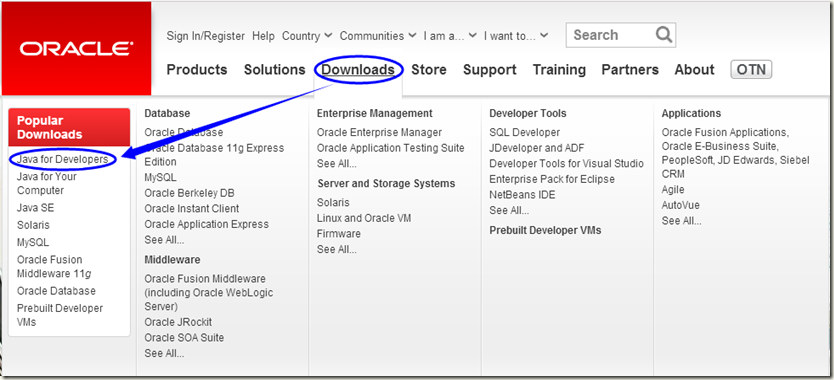
Task: Click Sign In/Register link
Action: [x=206, y=36]
